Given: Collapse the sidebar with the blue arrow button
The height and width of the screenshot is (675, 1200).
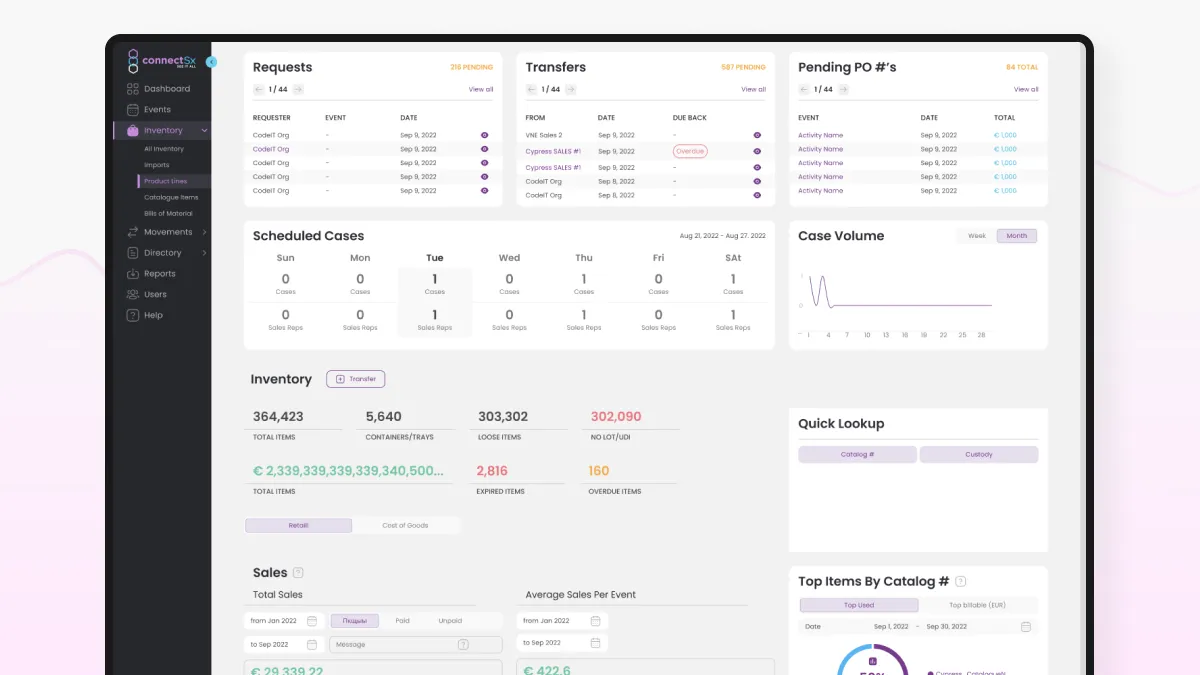Looking at the screenshot, I should [x=211, y=62].
